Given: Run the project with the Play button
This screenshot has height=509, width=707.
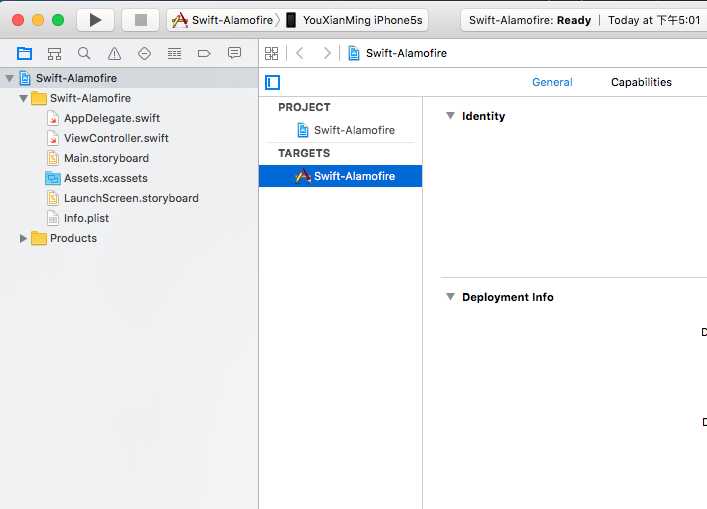Looking at the screenshot, I should 95,20.
